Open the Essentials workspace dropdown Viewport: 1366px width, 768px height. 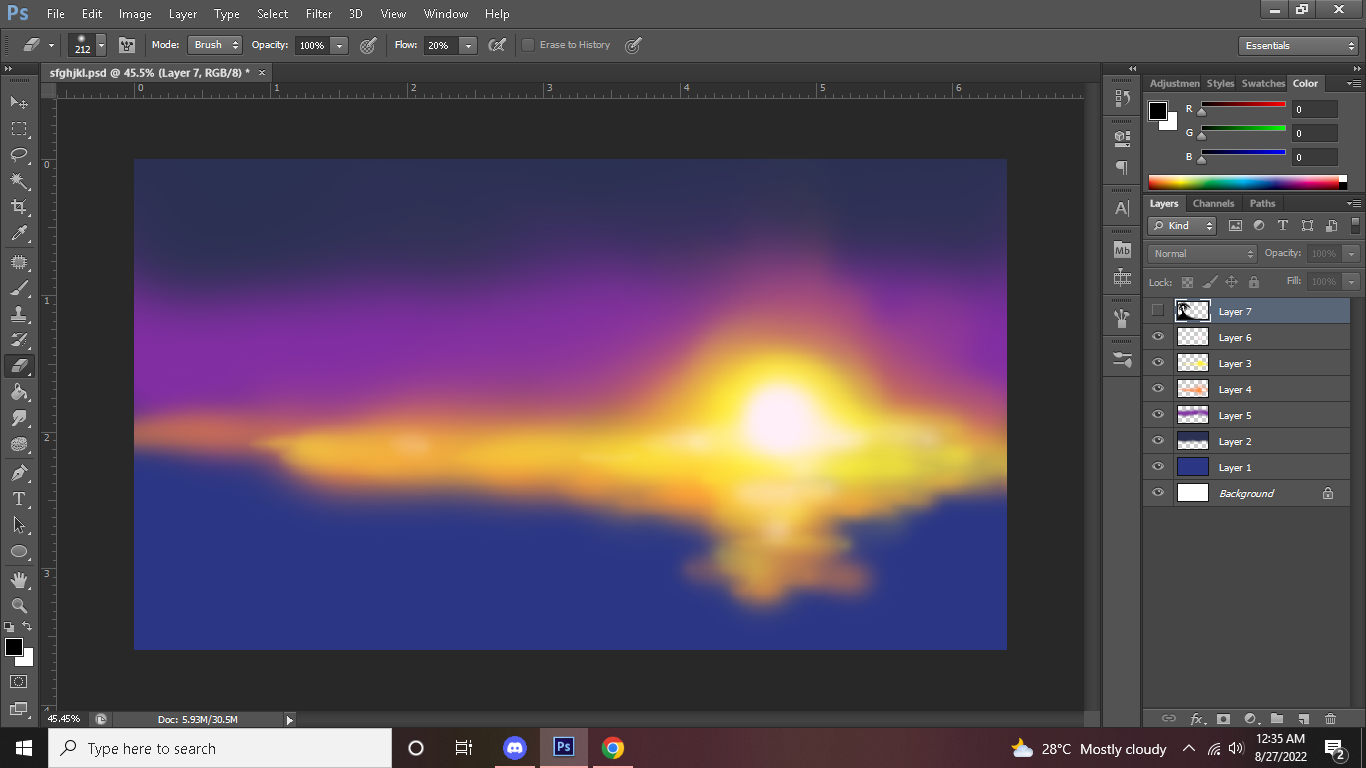pyautogui.click(x=1298, y=45)
